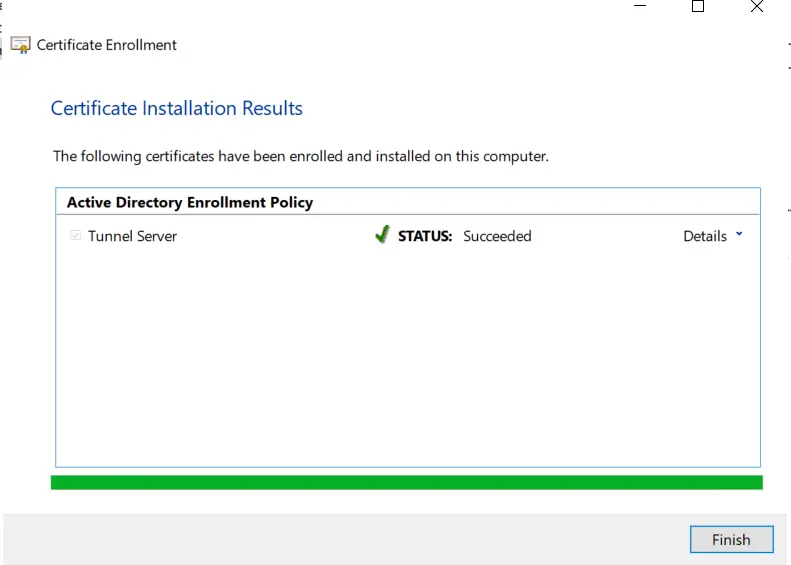Viewport: 791px width, 565px height.
Task: Click the enrolled certificates description sentence
Action: (300, 156)
